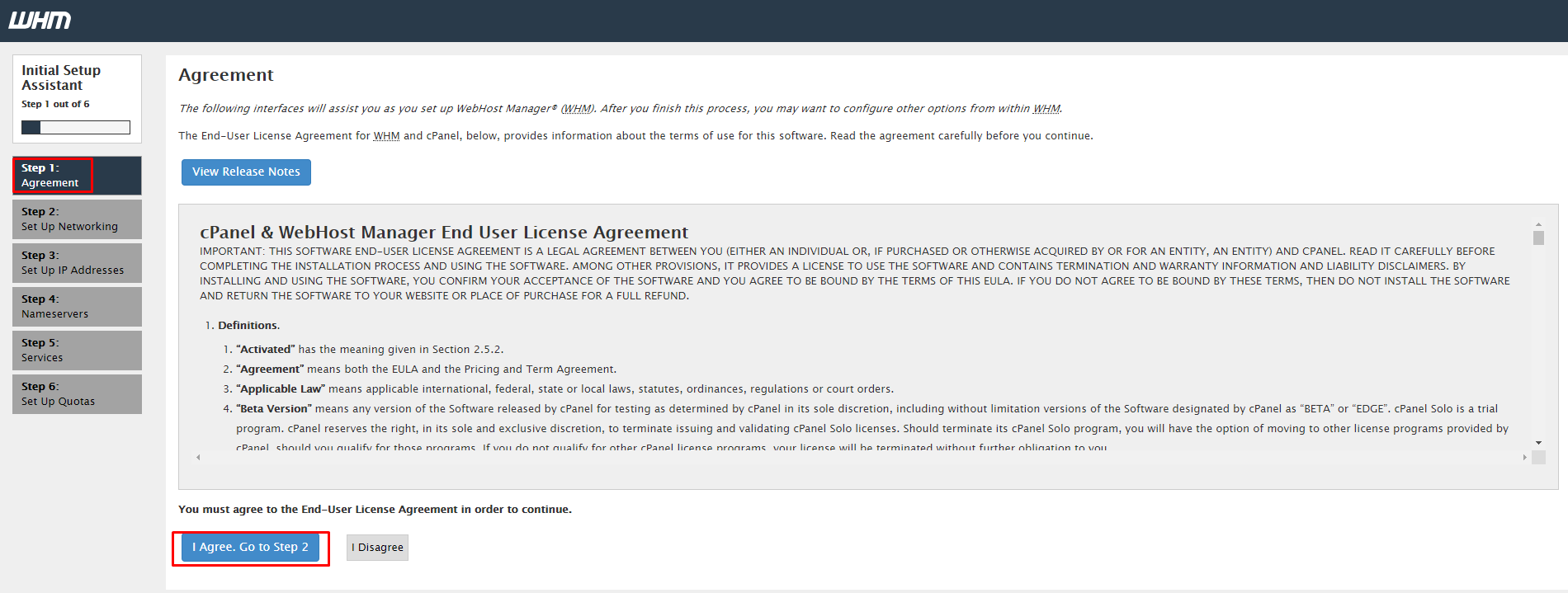The height and width of the screenshot is (593, 1568).
Task: Switch to Step 5: Services
Action: (x=77, y=351)
